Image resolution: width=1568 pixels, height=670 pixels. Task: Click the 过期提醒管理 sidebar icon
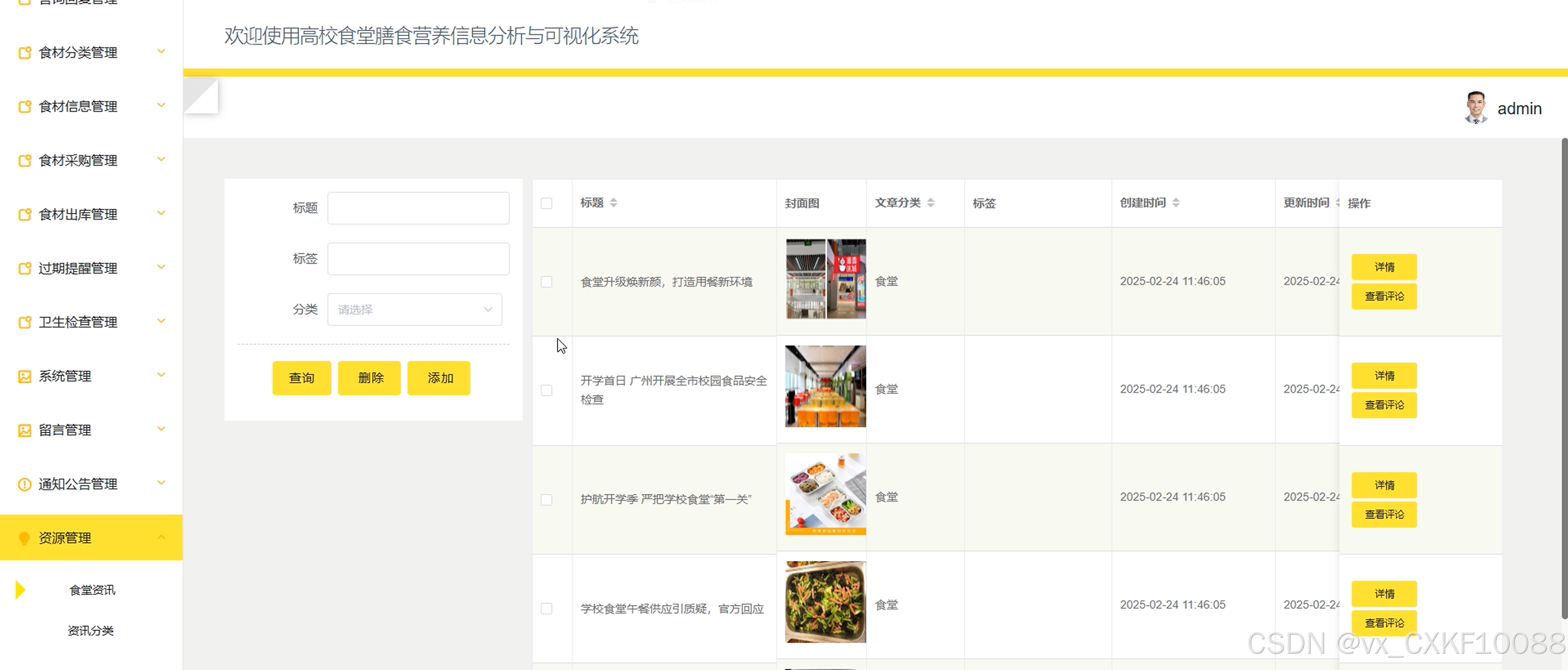[25, 269]
